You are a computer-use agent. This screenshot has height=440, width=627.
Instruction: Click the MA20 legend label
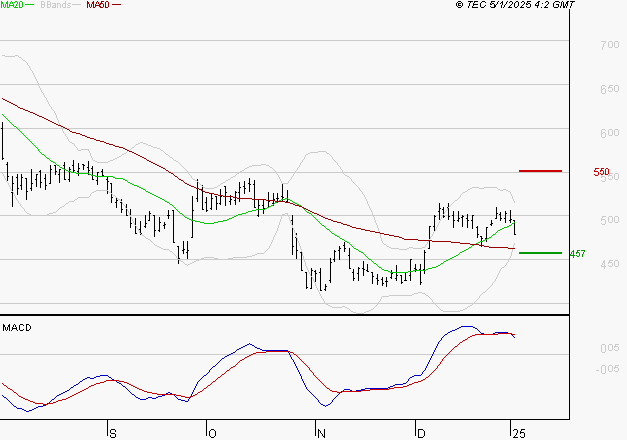(12, 5)
